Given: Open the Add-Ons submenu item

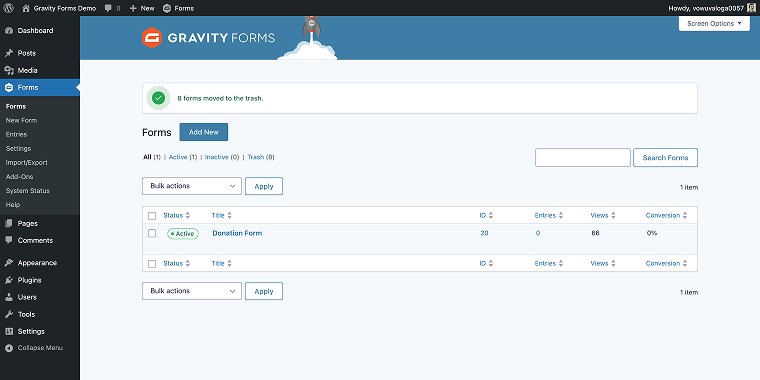Looking at the screenshot, I should pyautogui.click(x=19, y=176).
